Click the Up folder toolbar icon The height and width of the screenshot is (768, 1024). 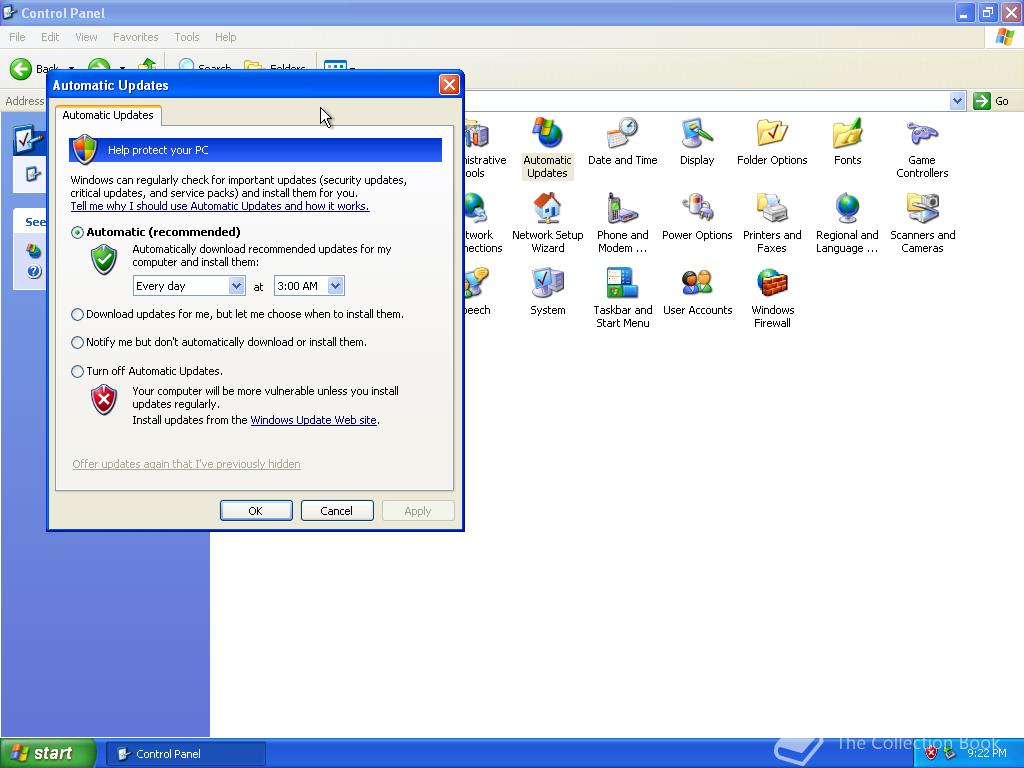[x=148, y=65]
